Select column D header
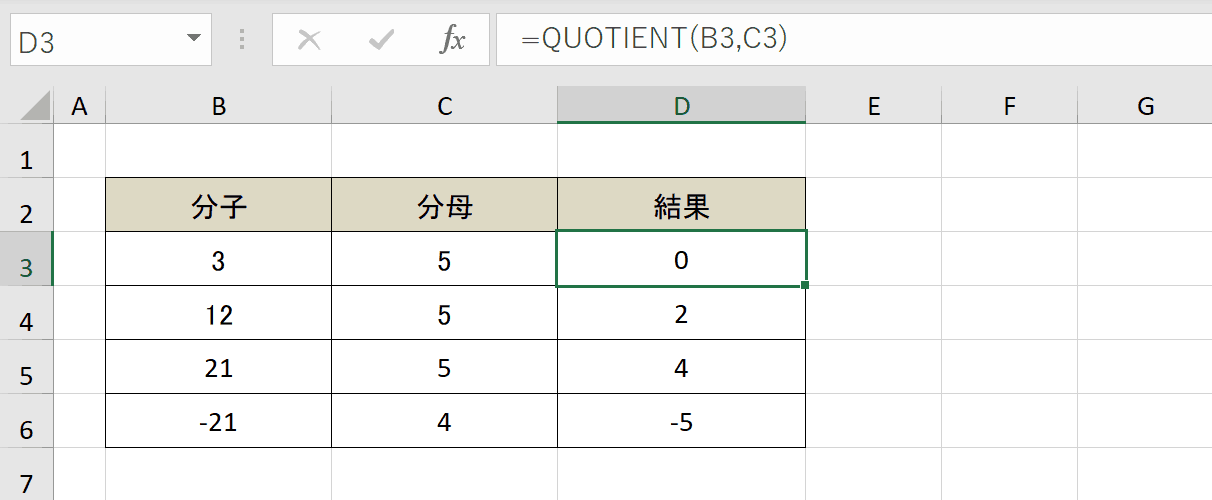The image size is (1212, 500). [x=682, y=106]
